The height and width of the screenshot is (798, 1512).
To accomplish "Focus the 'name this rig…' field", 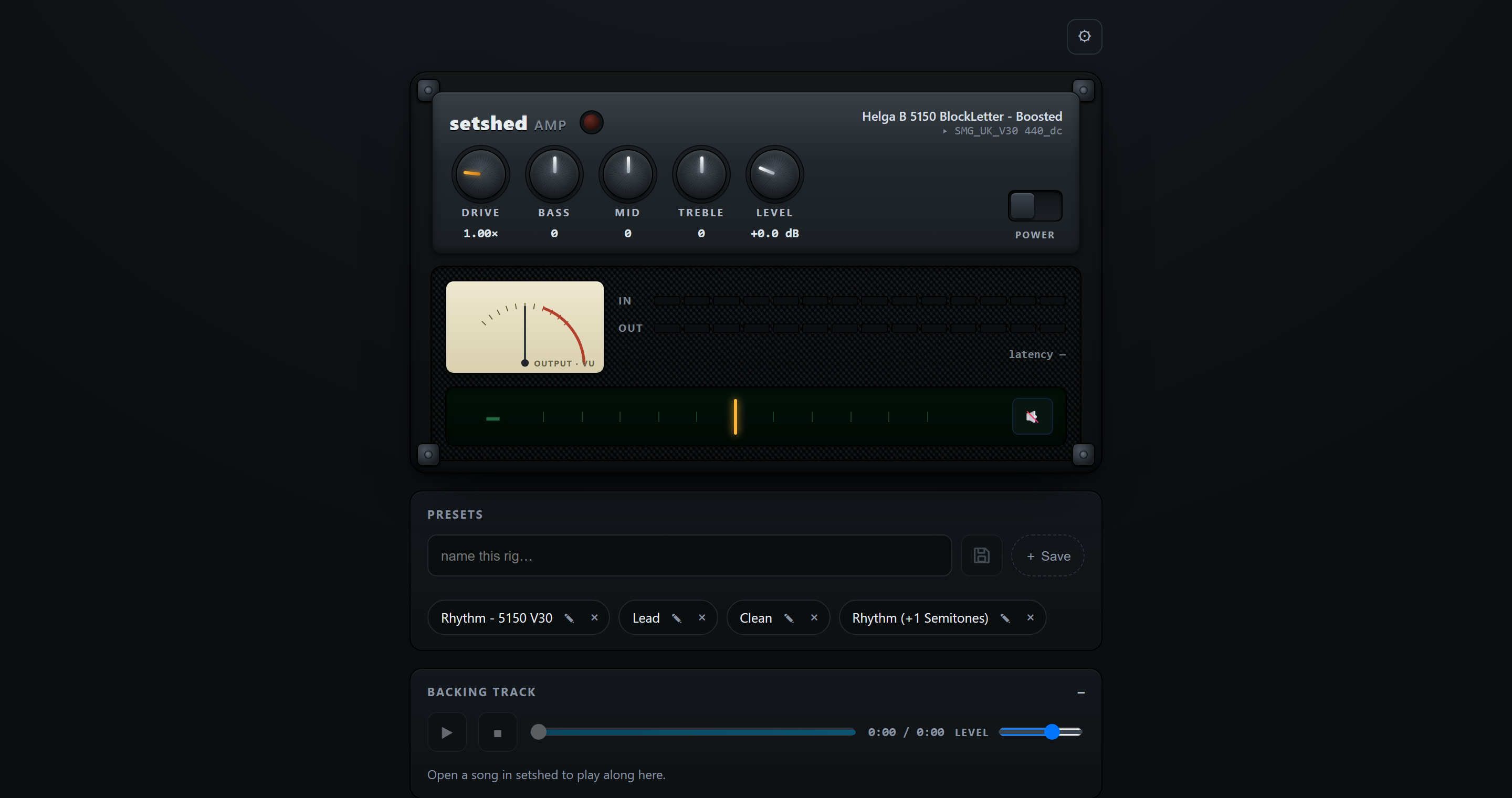I will click(x=689, y=555).
